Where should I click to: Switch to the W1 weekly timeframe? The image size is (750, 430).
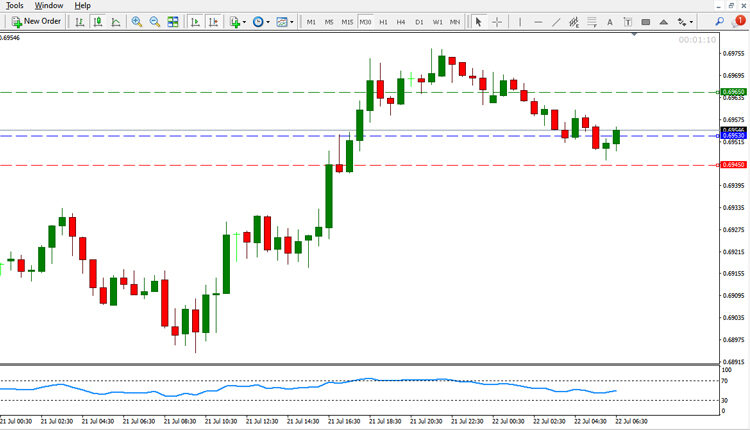(438, 22)
